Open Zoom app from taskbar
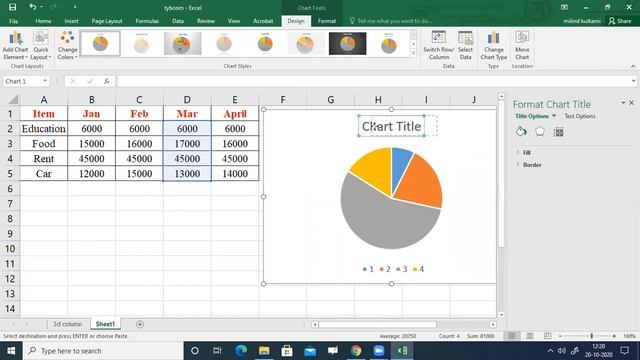Viewport: 640px width, 360px height. coord(379,351)
